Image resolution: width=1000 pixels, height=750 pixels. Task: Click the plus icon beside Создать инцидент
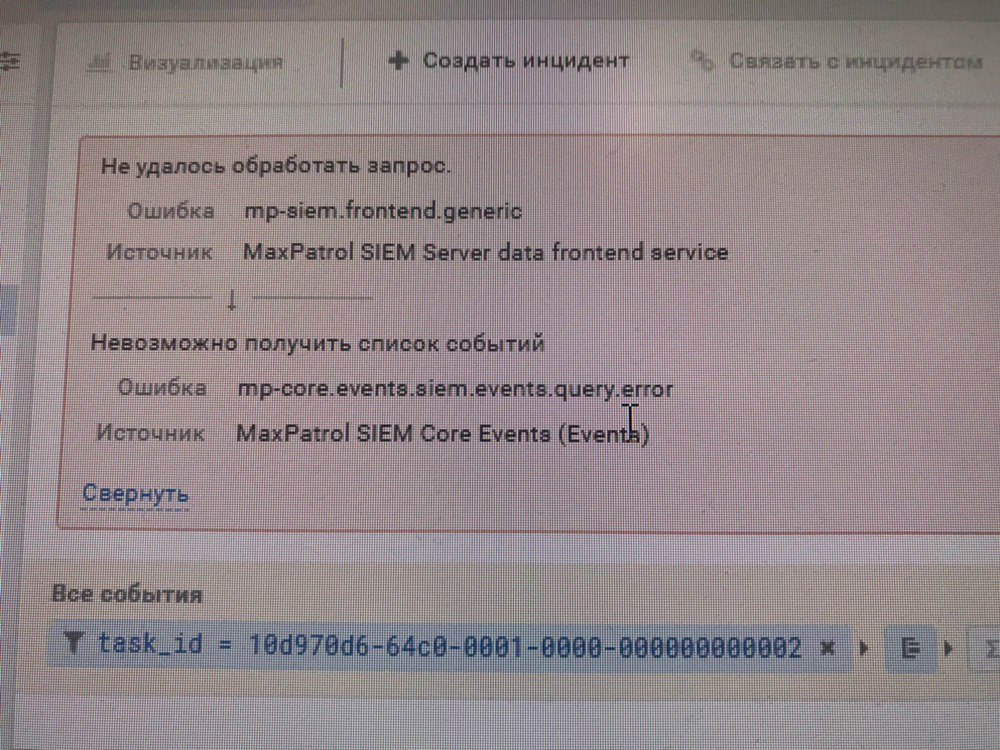point(399,61)
